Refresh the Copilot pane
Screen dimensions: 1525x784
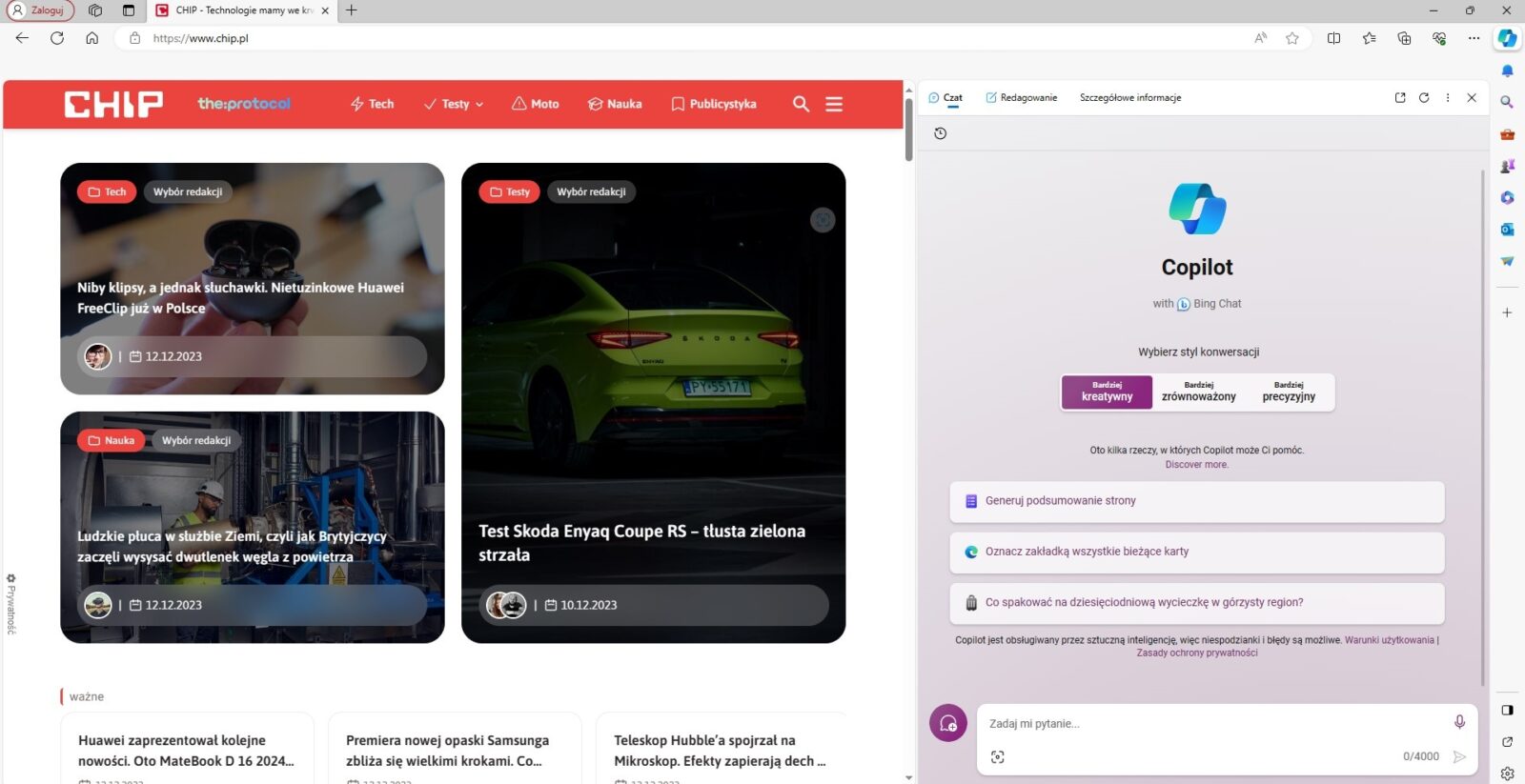(1424, 98)
